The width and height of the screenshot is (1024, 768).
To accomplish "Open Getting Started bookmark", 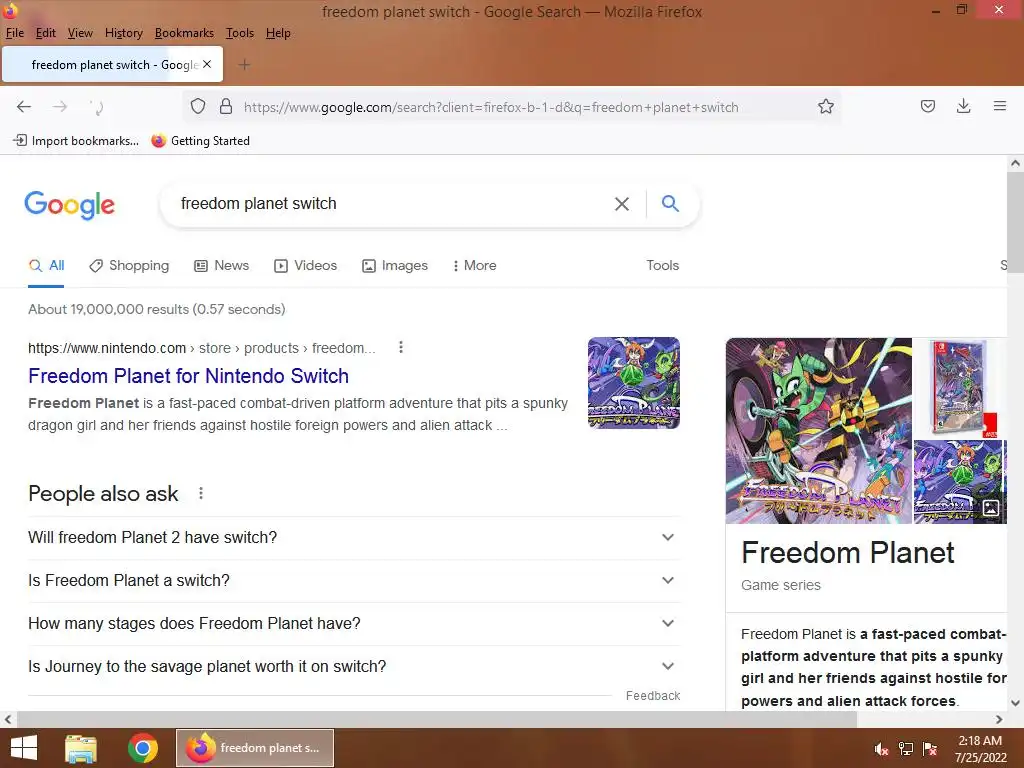I will pos(200,140).
